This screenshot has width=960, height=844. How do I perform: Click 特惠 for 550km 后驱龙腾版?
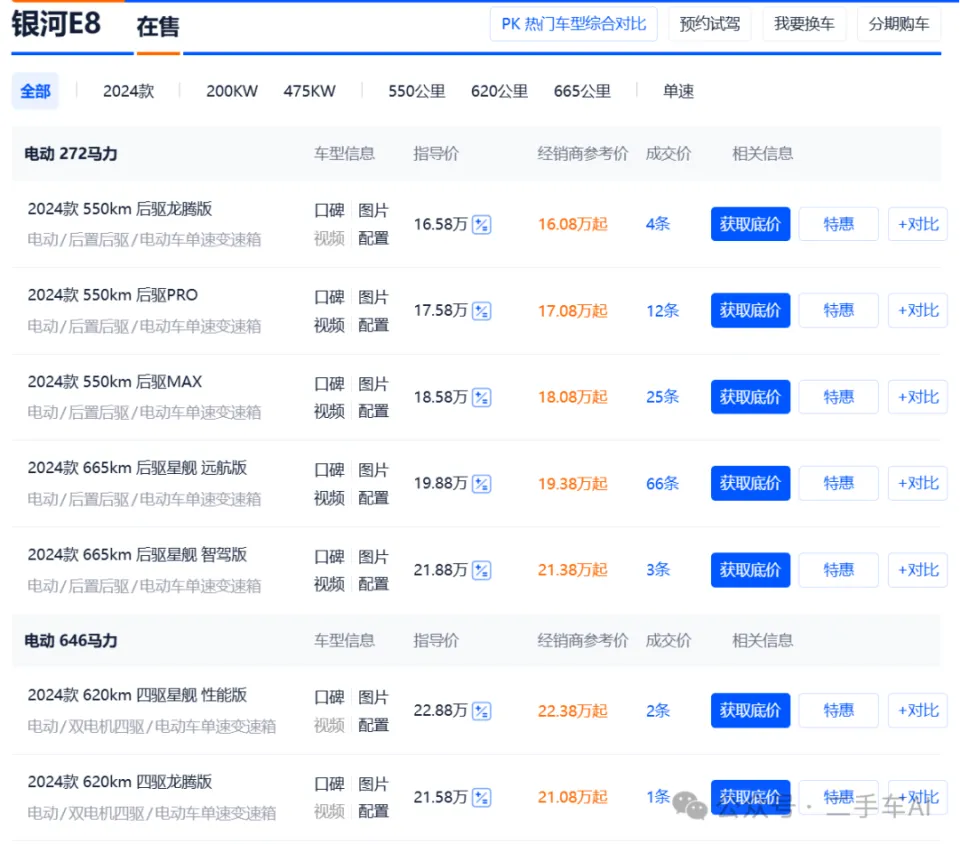click(x=839, y=224)
